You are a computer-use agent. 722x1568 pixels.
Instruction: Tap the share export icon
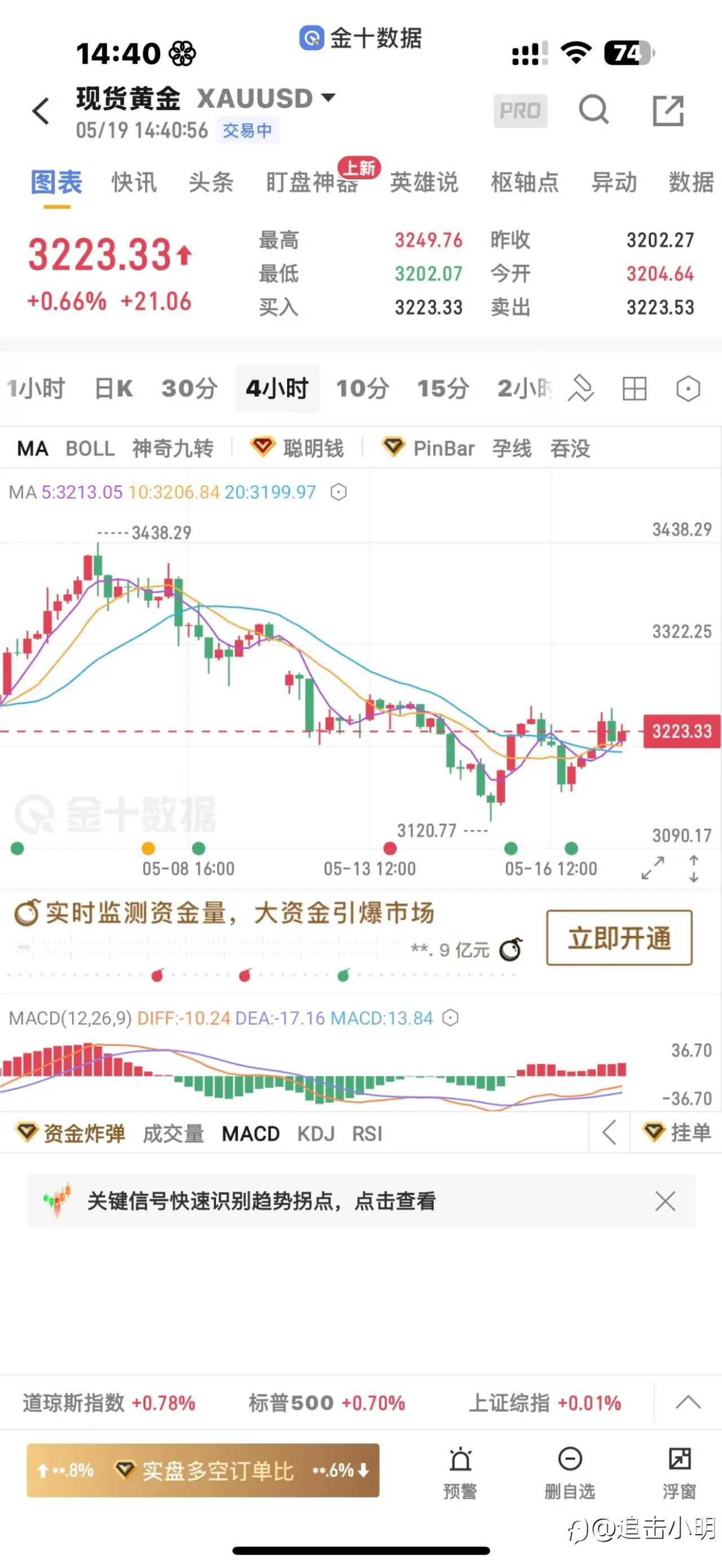[668, 111]
